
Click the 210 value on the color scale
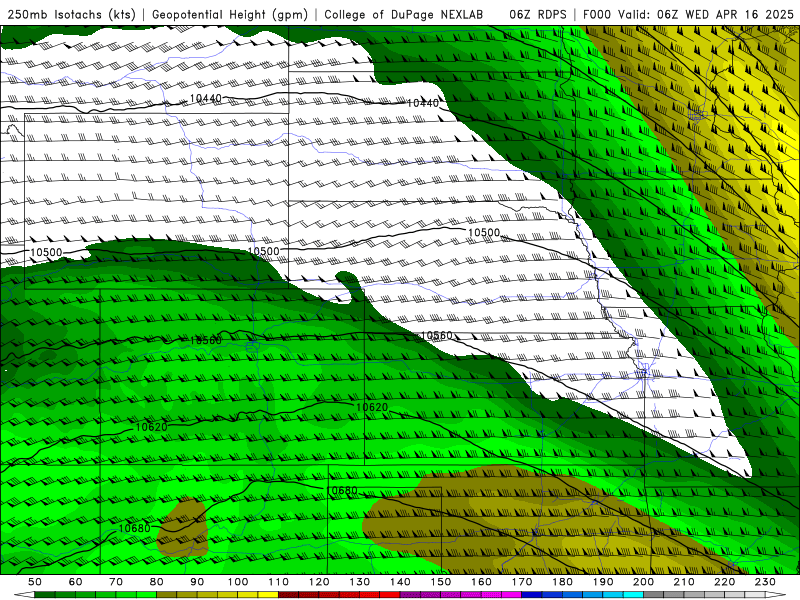(684, 582)
